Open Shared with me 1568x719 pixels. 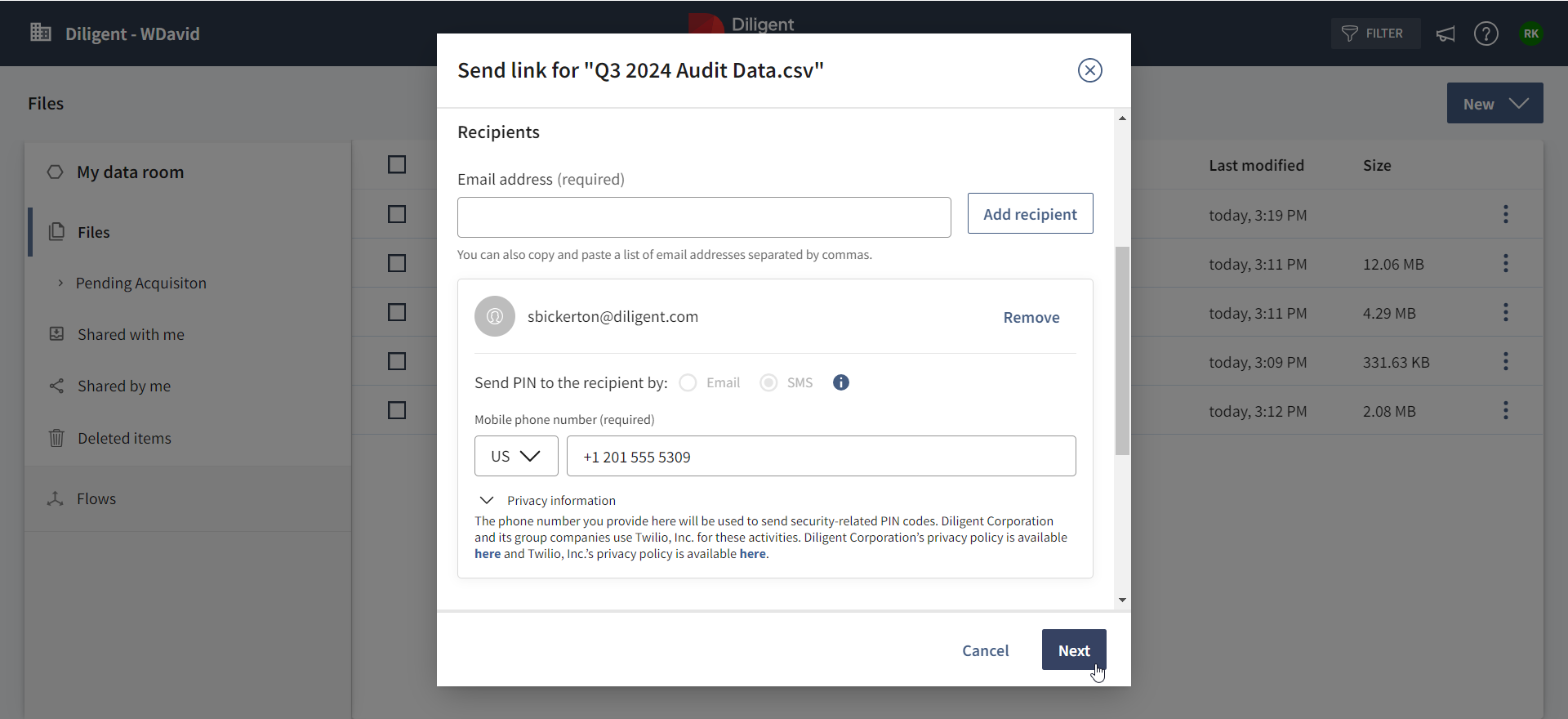(131, 334)
